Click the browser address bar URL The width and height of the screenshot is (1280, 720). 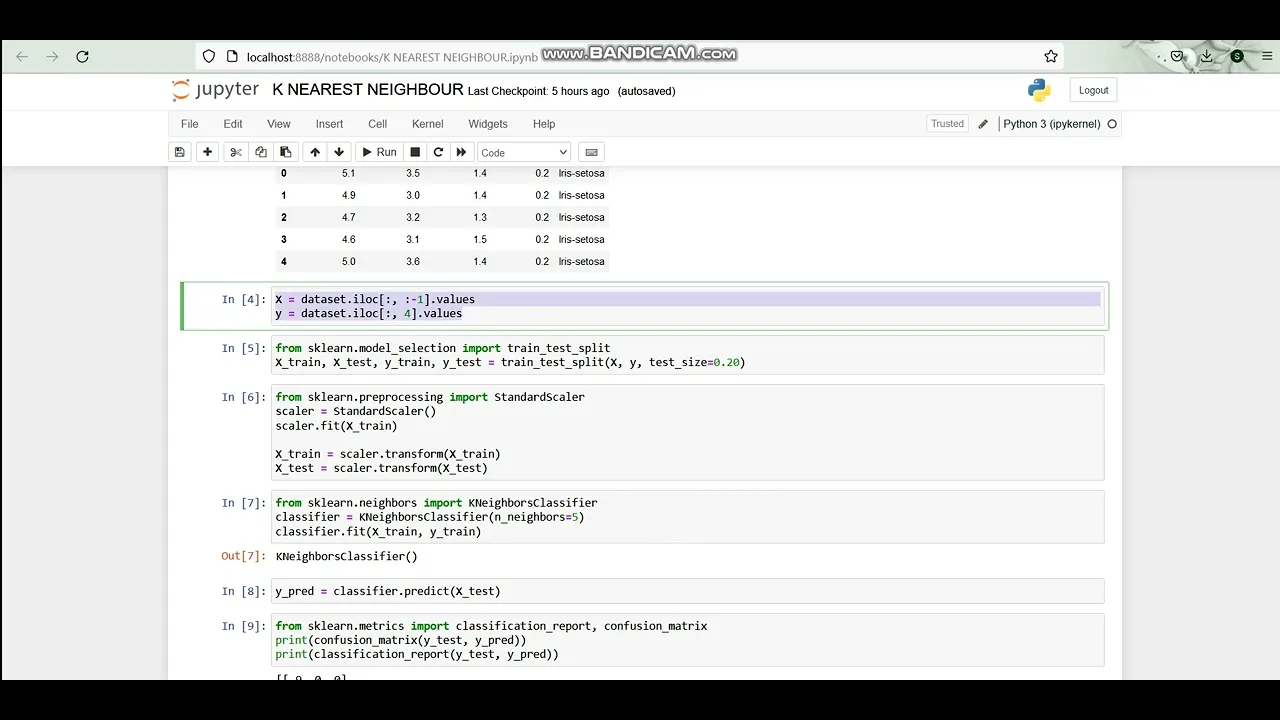point(392,57)
